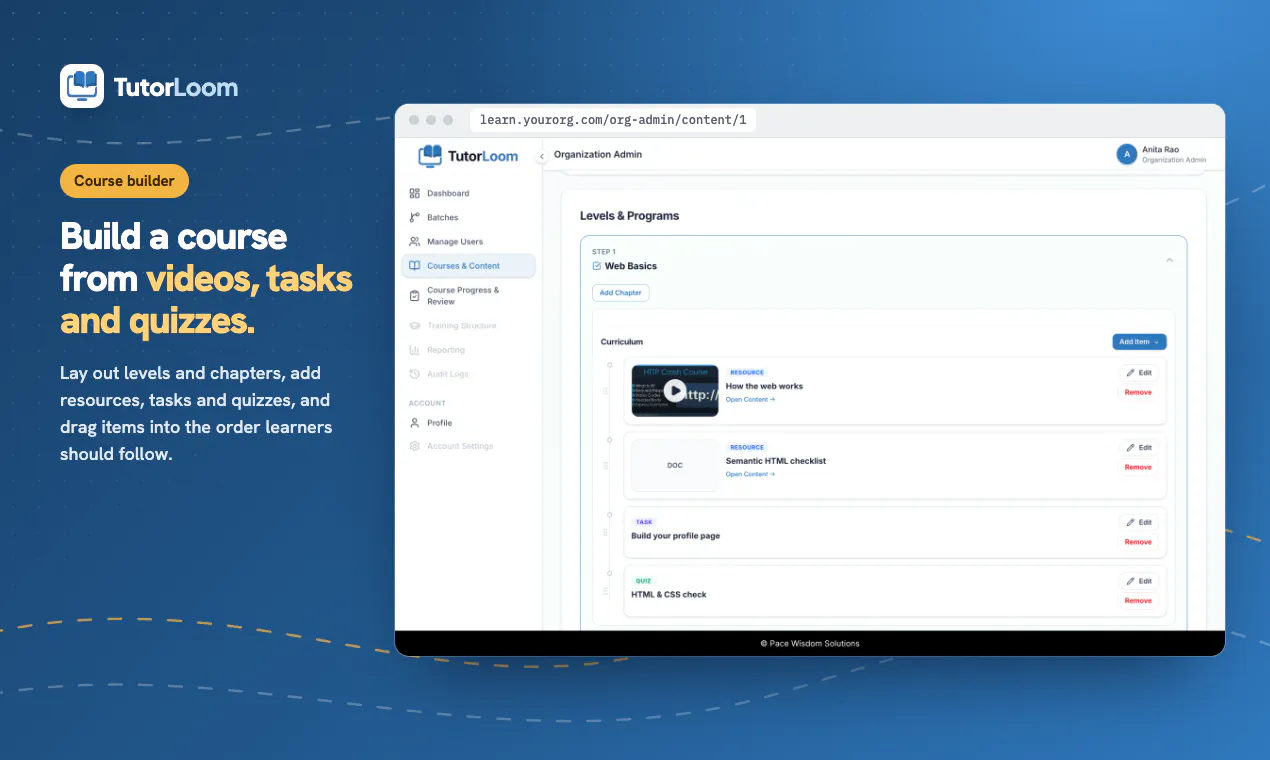
Task: Play the How the web works video
Action: coord(675,391)
